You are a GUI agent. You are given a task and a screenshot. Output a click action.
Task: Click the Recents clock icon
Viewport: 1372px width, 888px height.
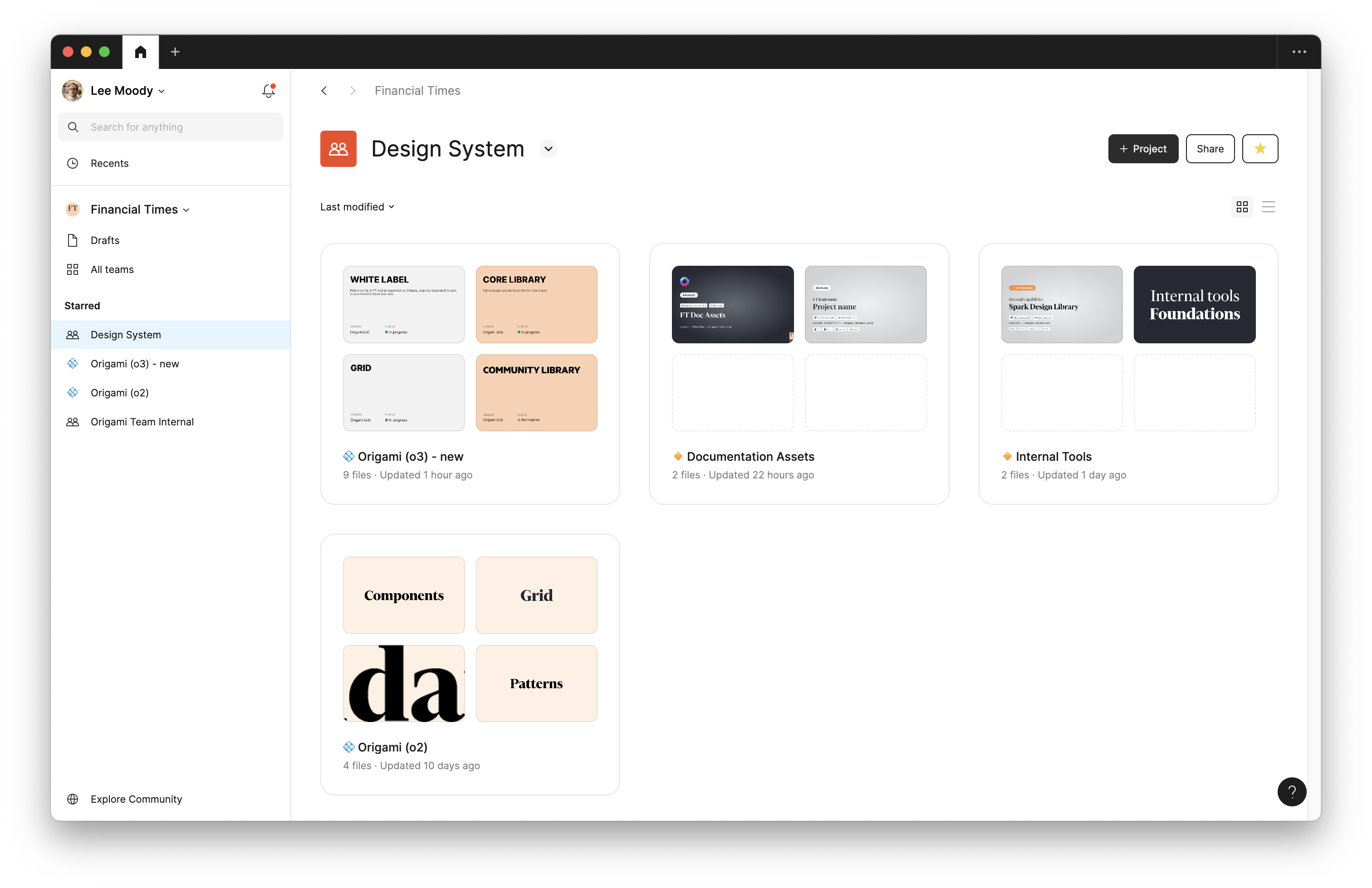coord(73,163)
